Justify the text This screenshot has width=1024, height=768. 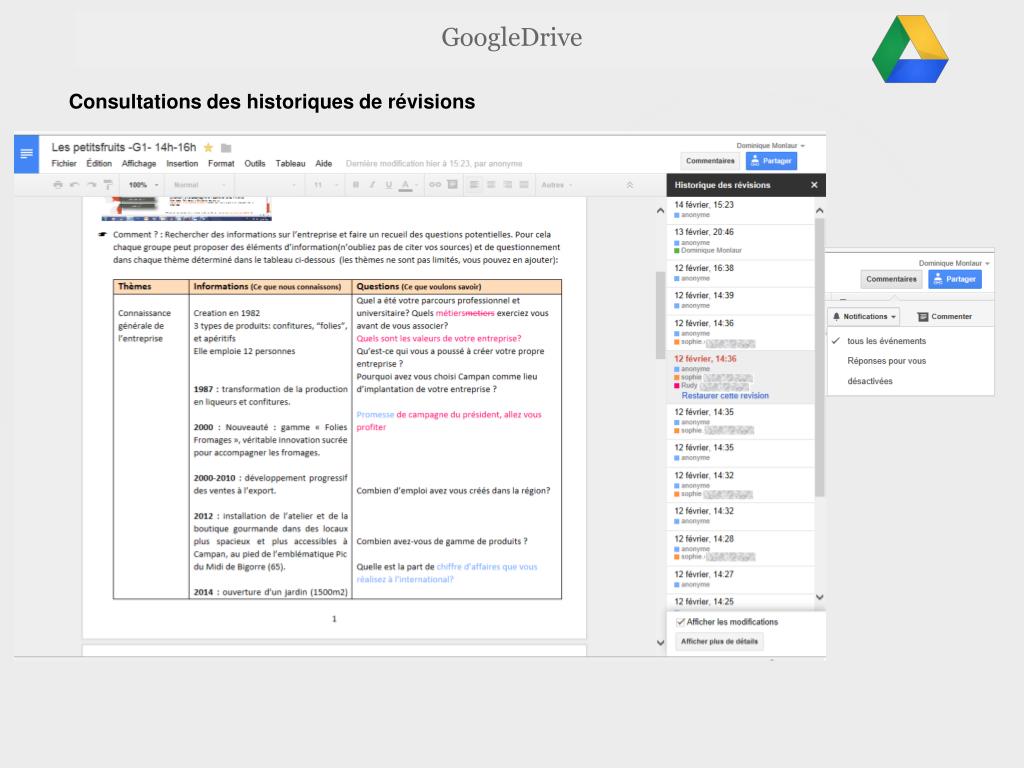point(524,185)
